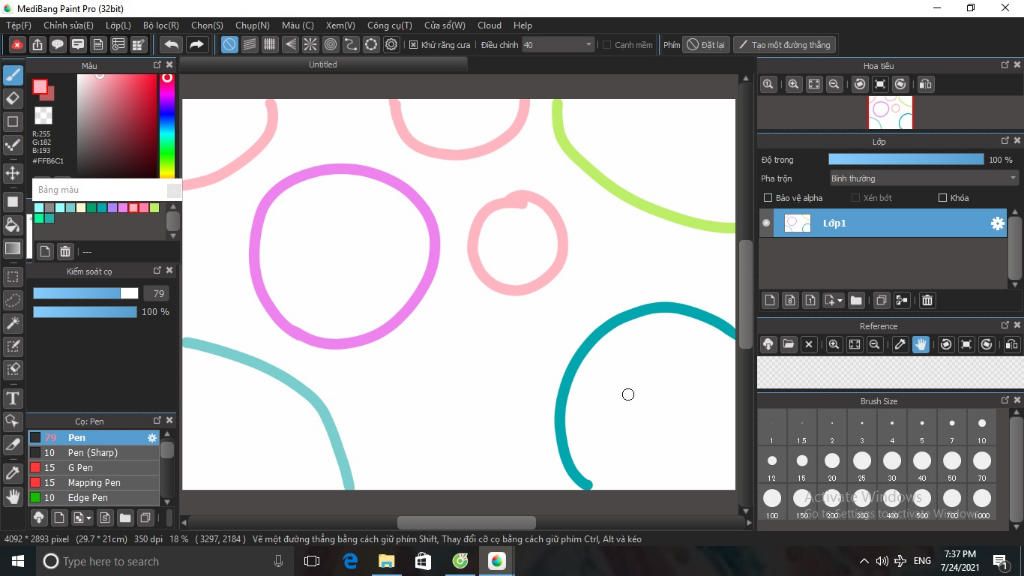The image size is (1024, 576).
Task: Expand the add-layer dropdown arrow in Lớp panel
Action: [x=840, y=300]
